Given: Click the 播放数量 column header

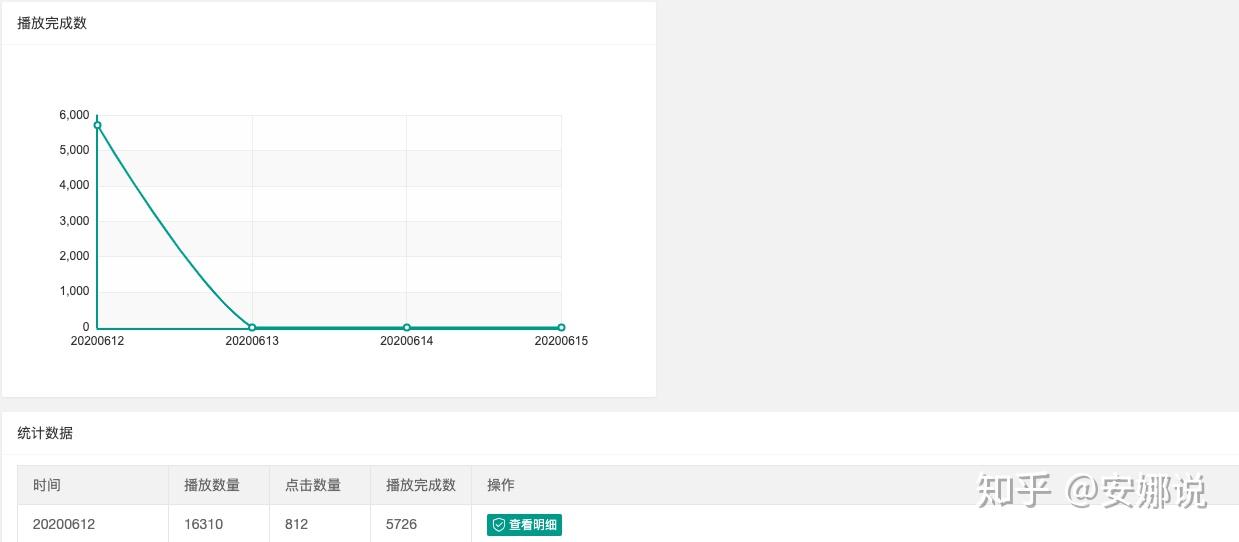Looking at the screenshot, I should 219,485.
